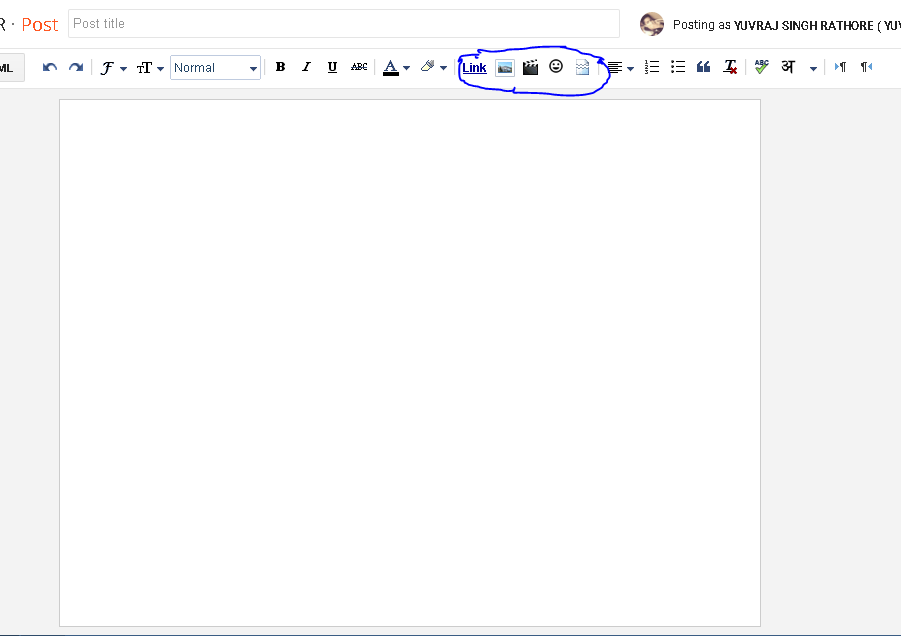The image size is (901, 636).
Task: Expand the highlight color dropdown arrow
Action: 443,68
